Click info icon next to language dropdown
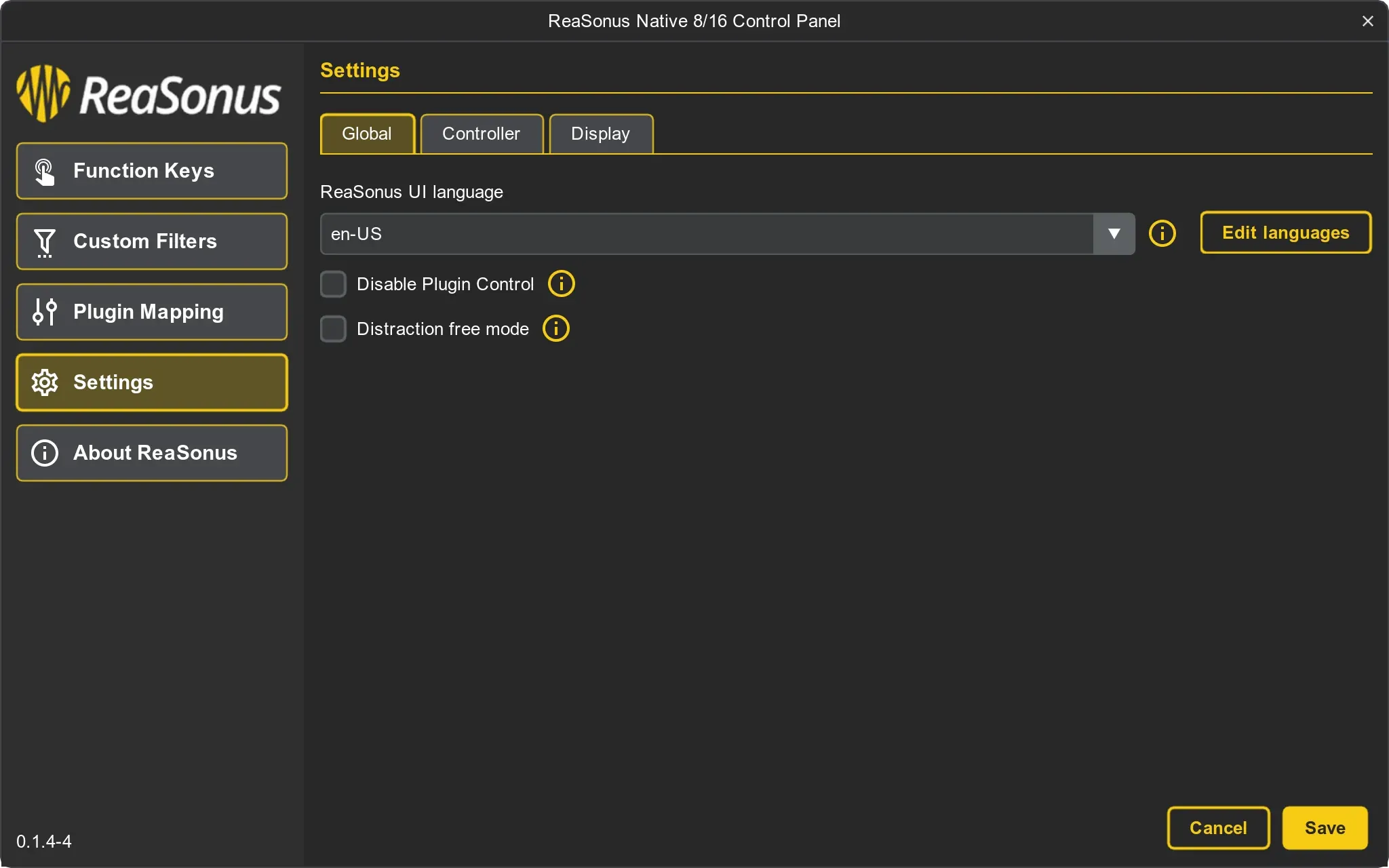Screen dimensions: 1389x868 point(1162,234)
